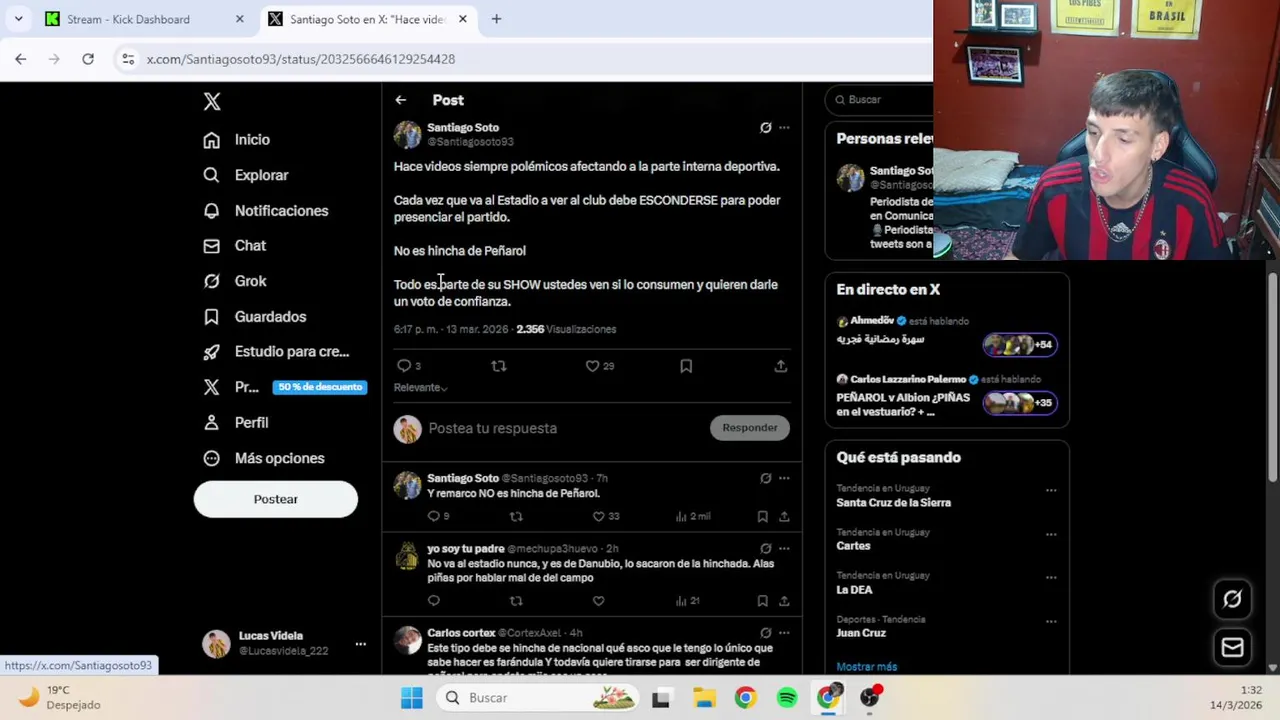
Task: Click repost icon on main post
Action: tap(499, 366)
